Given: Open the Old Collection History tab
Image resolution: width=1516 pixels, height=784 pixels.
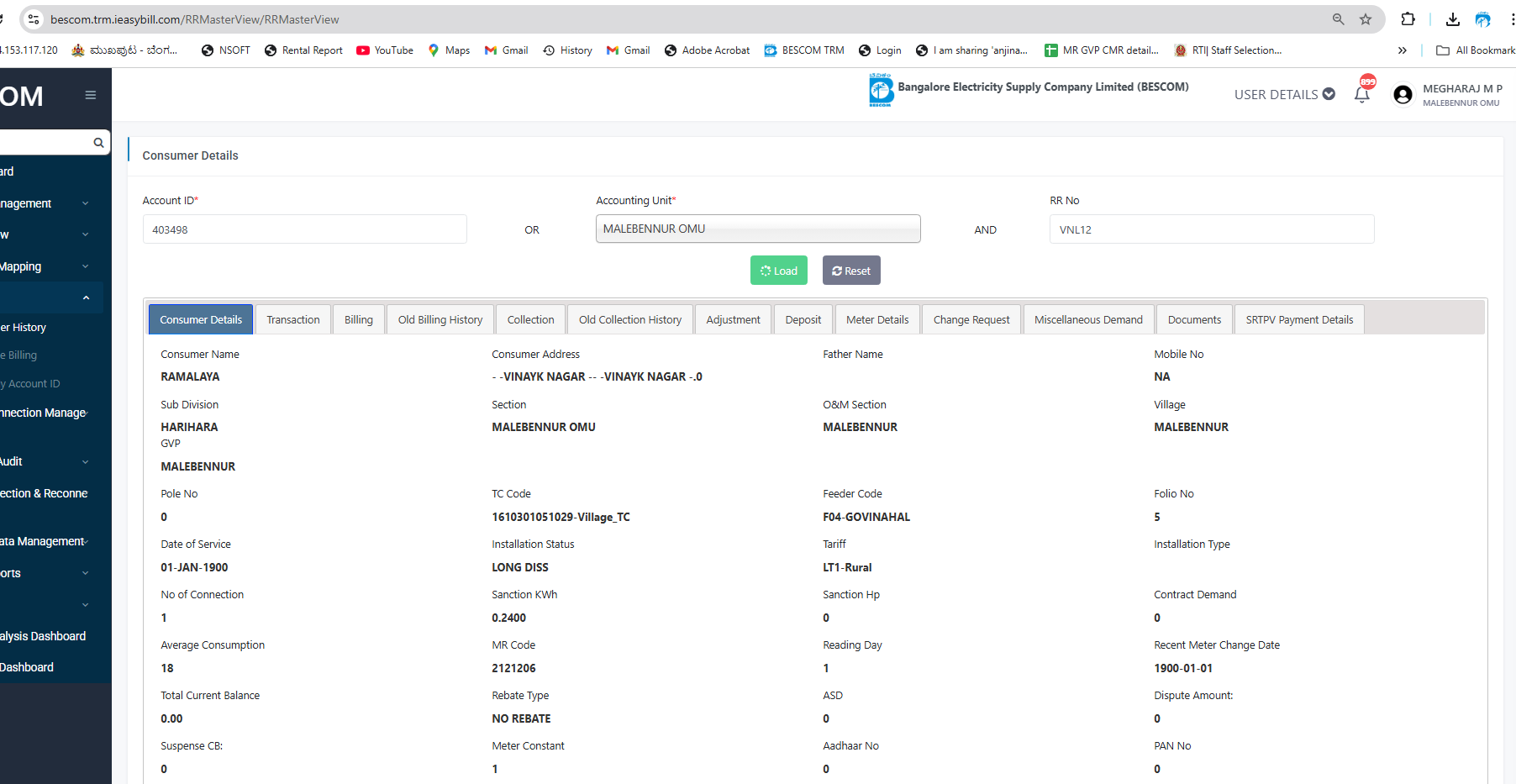Looking at the screenshot, I should 630,319.
